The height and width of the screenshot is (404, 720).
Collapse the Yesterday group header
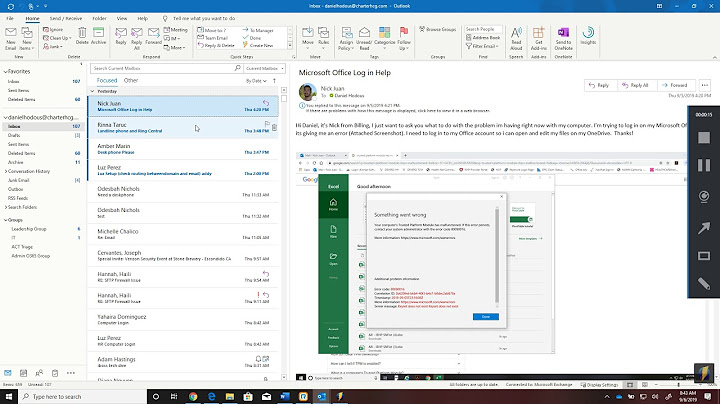click(x=92, y=91)
